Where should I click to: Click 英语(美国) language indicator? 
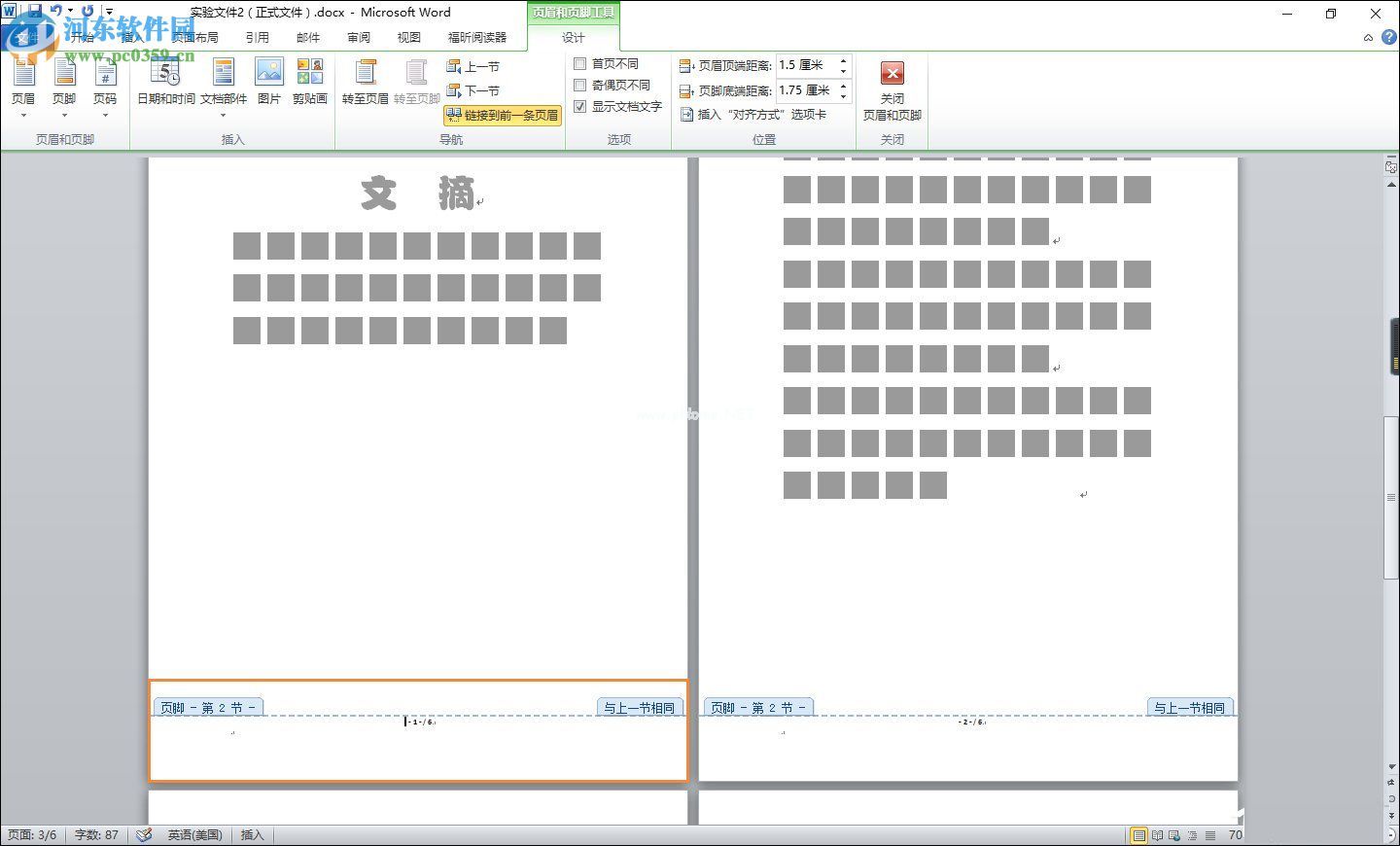(195, 835)
